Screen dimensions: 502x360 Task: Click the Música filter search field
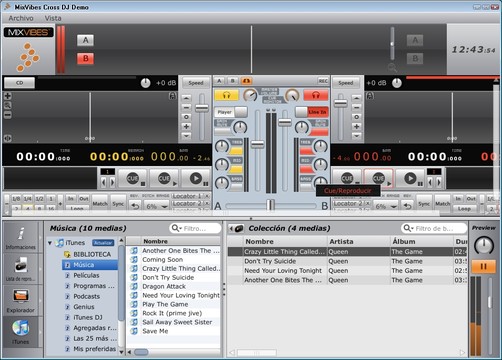pos(195,228)
